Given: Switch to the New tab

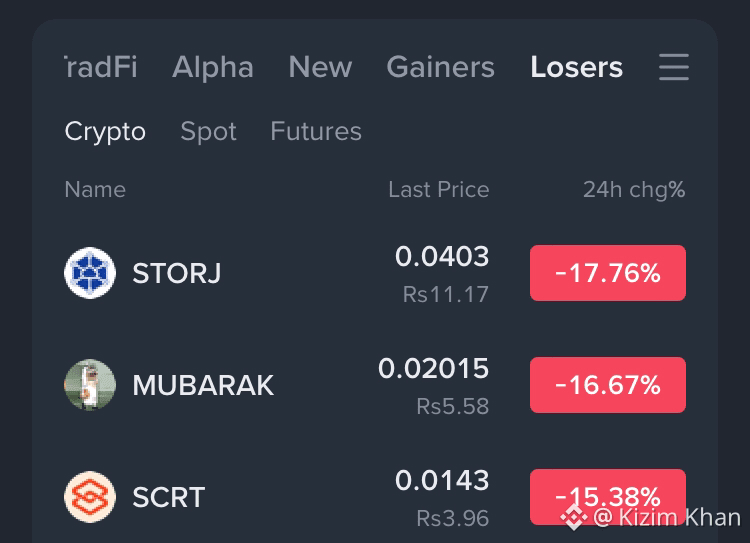Looking at the screenshot, I should (320, 67).
